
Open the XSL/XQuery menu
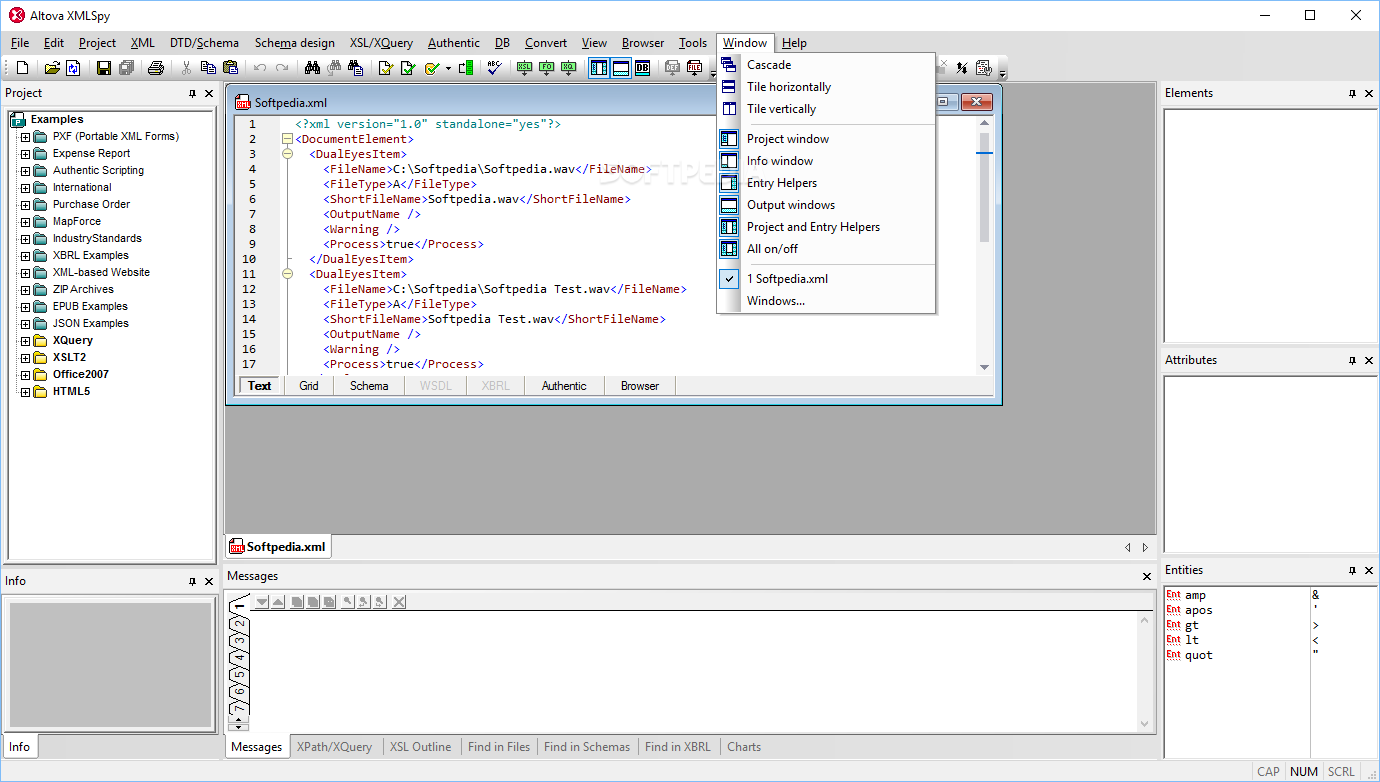[x=381, y=43]
